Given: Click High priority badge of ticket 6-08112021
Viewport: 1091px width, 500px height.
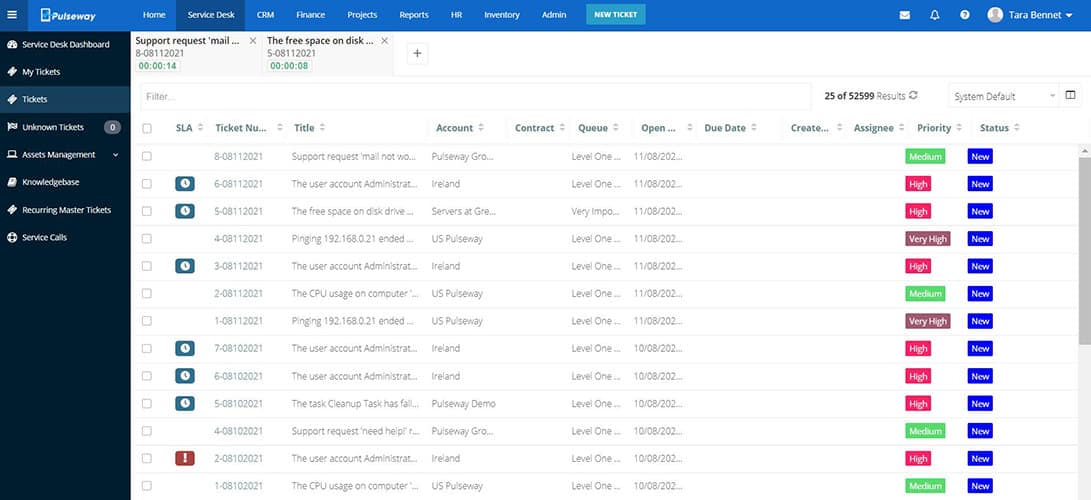Looking at the screenshot, I should pos(918,184).
